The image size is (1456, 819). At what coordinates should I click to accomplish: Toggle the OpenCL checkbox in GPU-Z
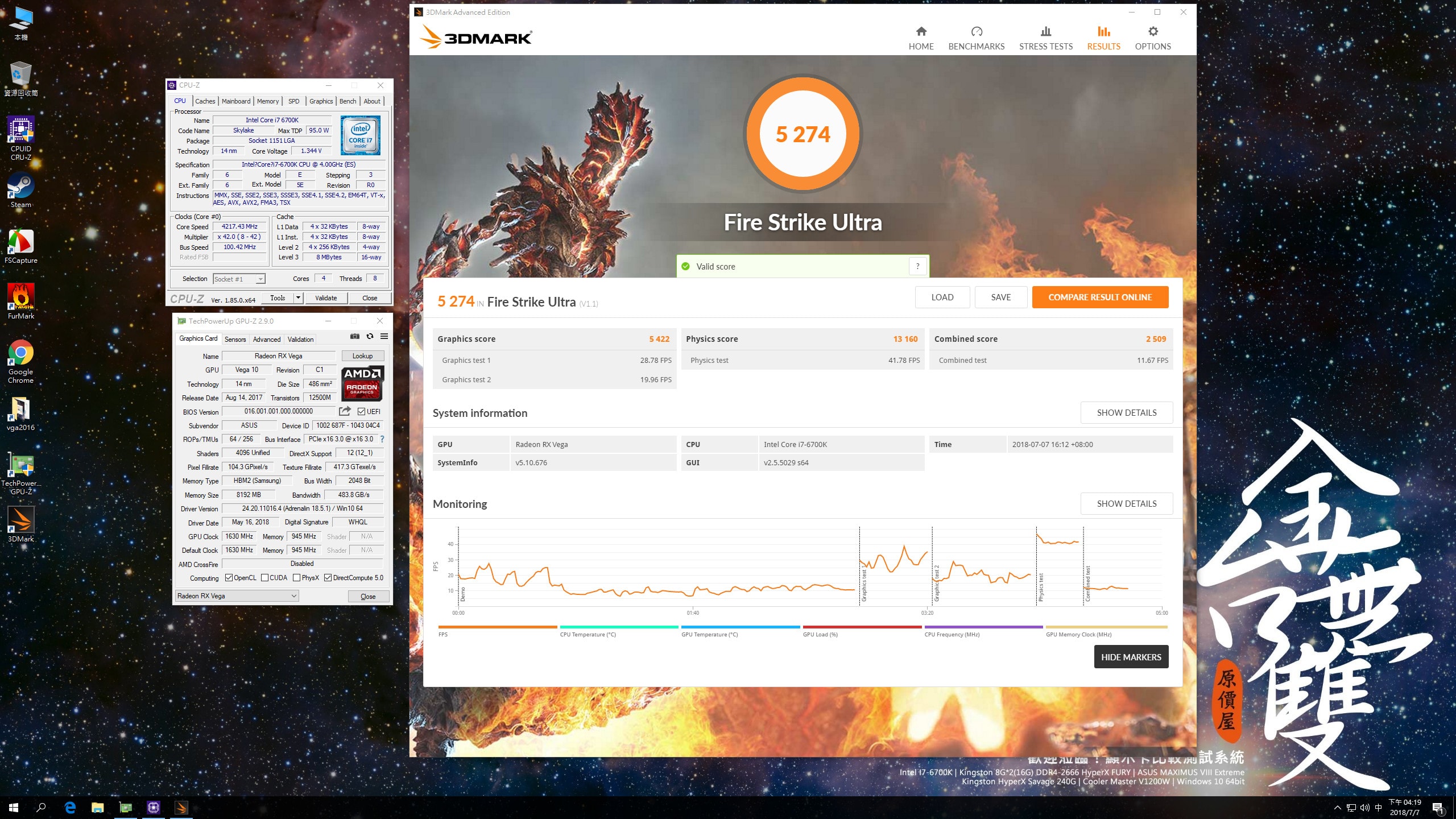pos(229,578)
